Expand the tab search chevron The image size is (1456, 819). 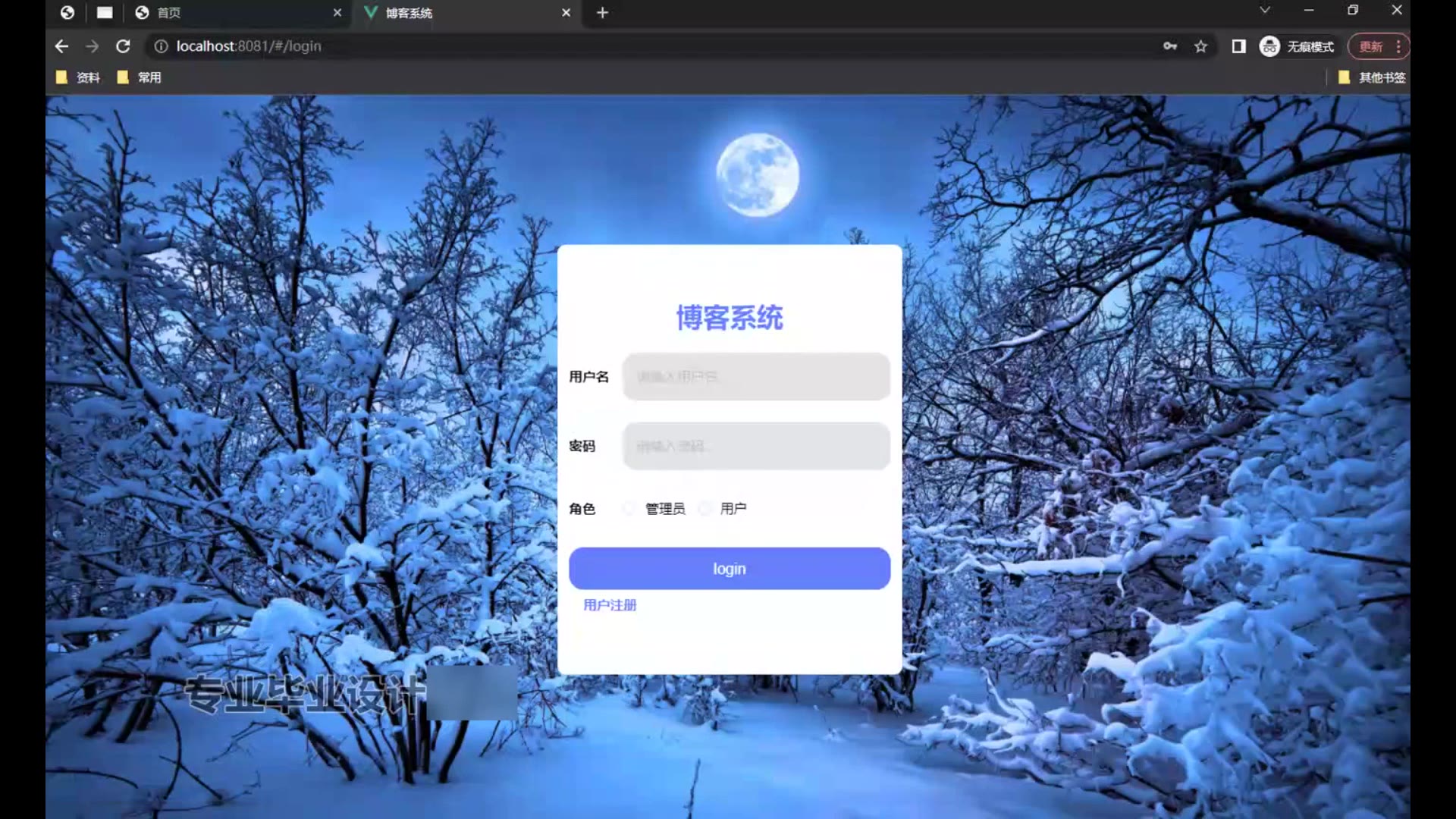click(1264, 11)
